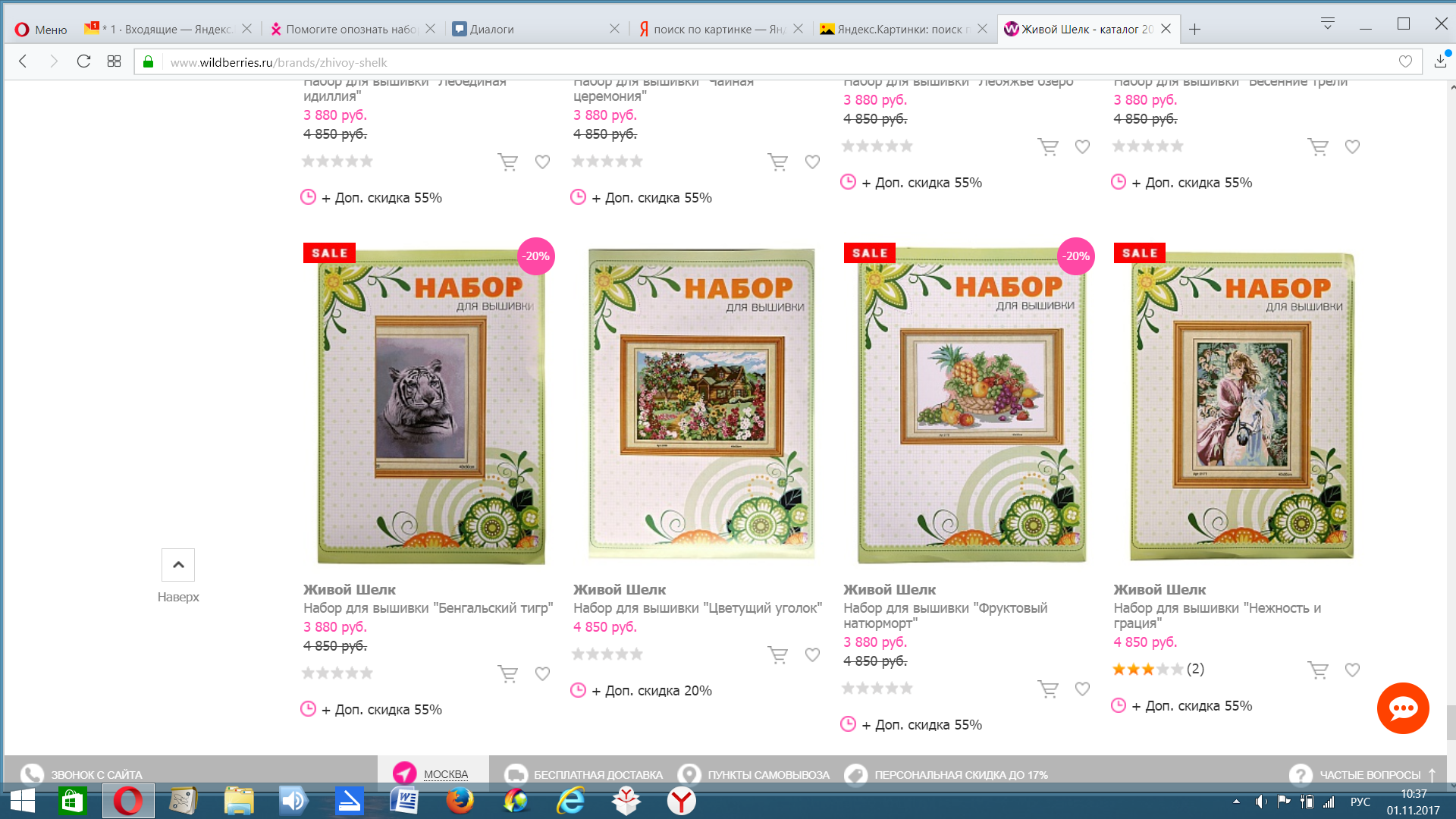This screenshot has height=819, width=1456.
Task: Expand the tab list menu icon
Action: pos(1327,24)
